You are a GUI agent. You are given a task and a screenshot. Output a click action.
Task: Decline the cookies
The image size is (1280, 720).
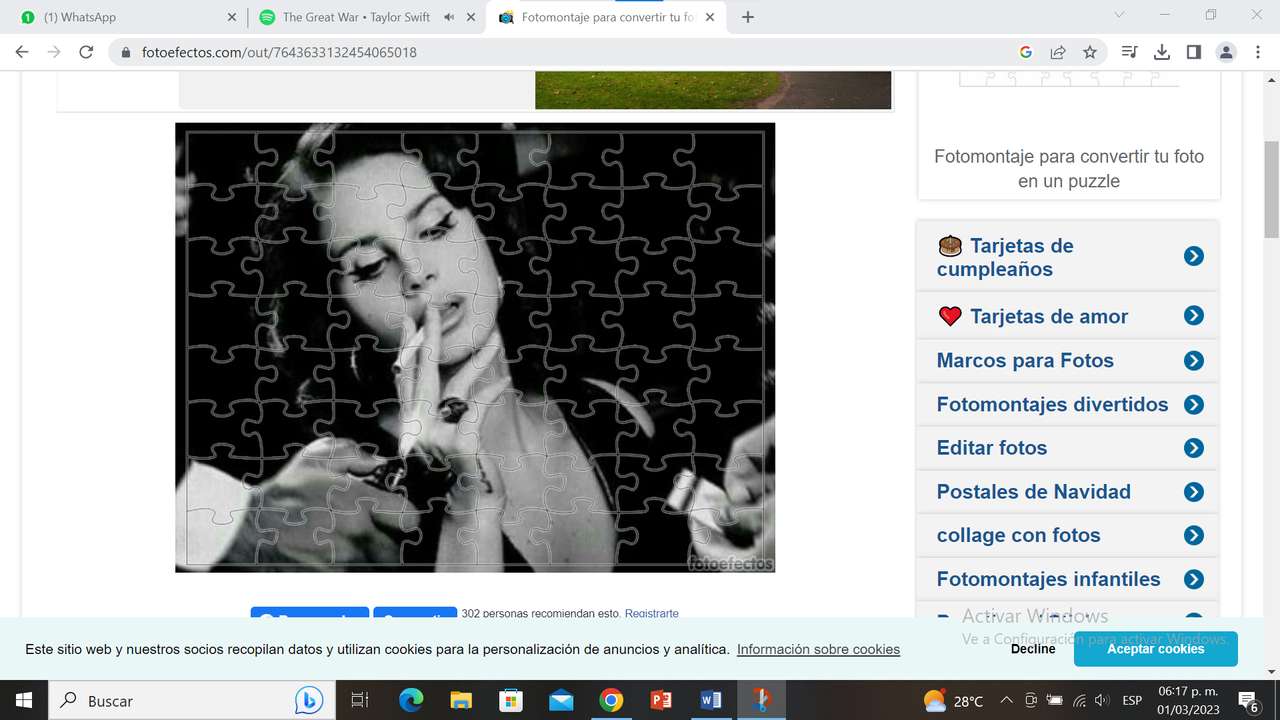pos(1033,649)
